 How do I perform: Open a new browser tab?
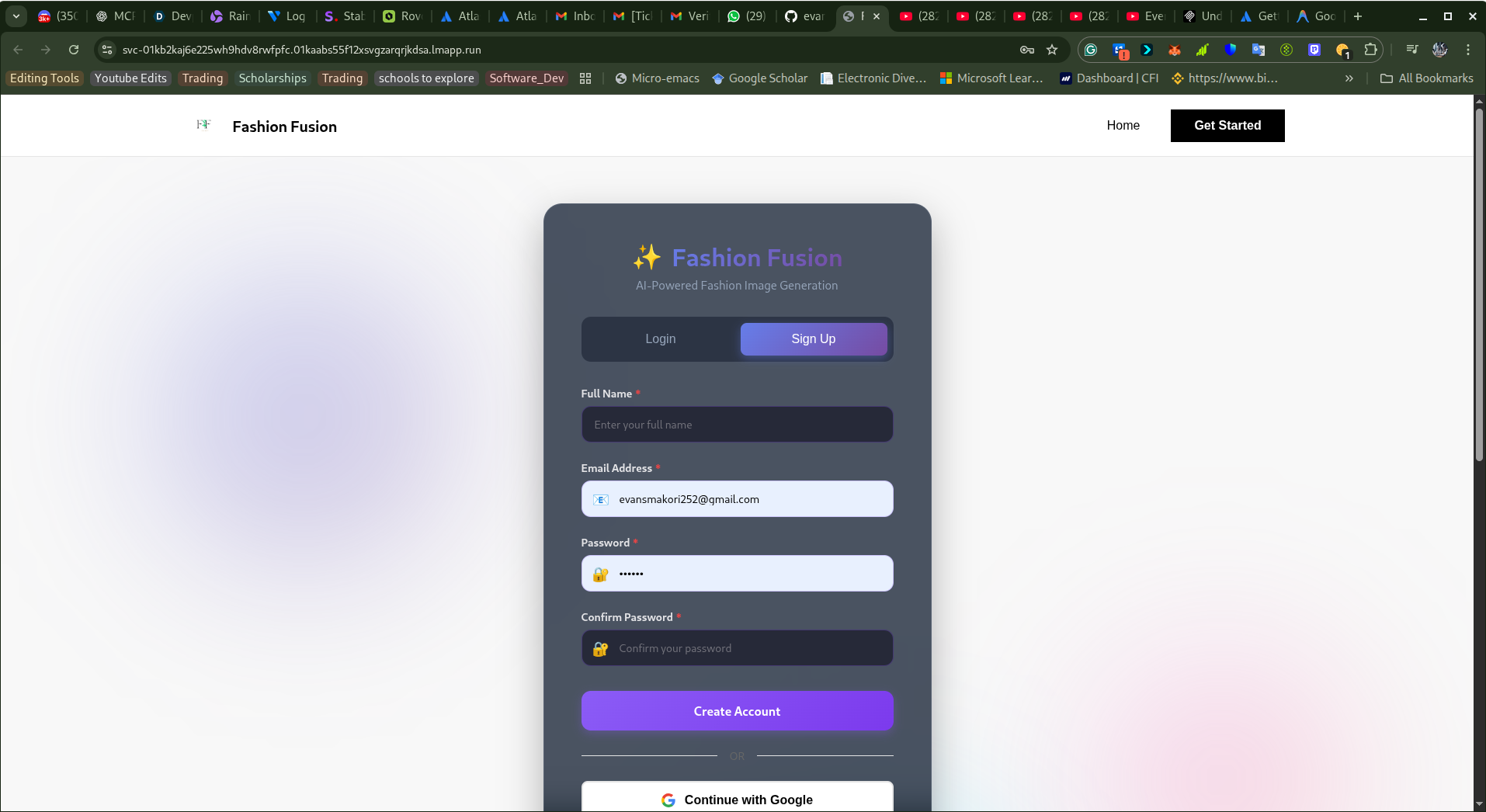click(1358, 16)
